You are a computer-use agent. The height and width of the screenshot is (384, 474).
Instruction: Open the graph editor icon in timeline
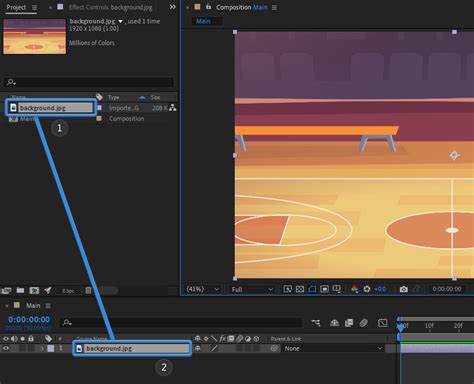point(383,323)
